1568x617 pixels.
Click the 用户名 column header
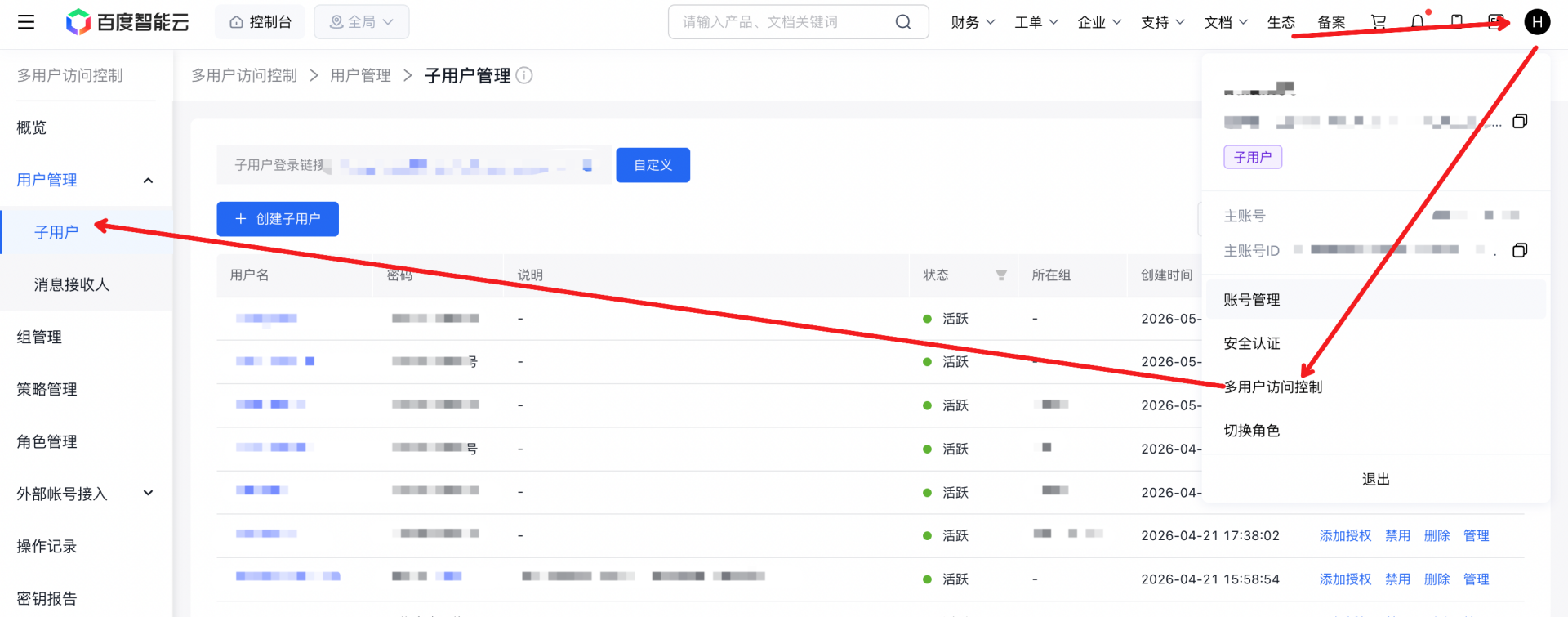(x=249, y=275)
